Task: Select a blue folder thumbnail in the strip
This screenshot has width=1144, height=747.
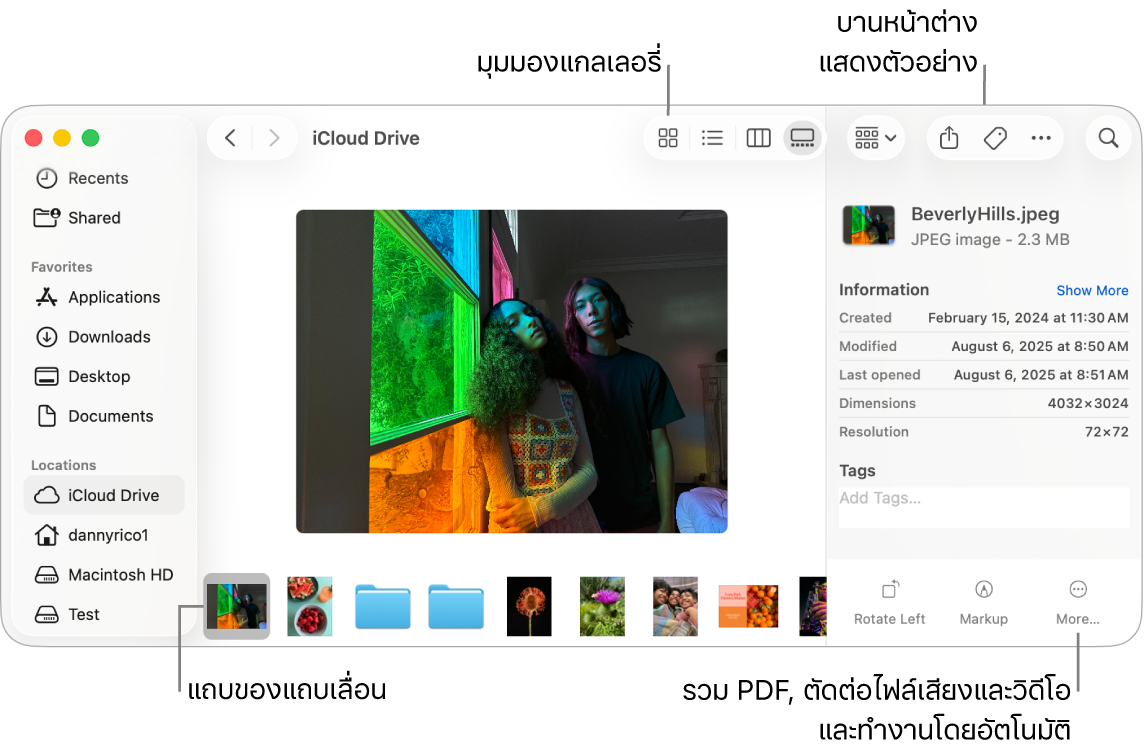Action: [x=382, y=605]
